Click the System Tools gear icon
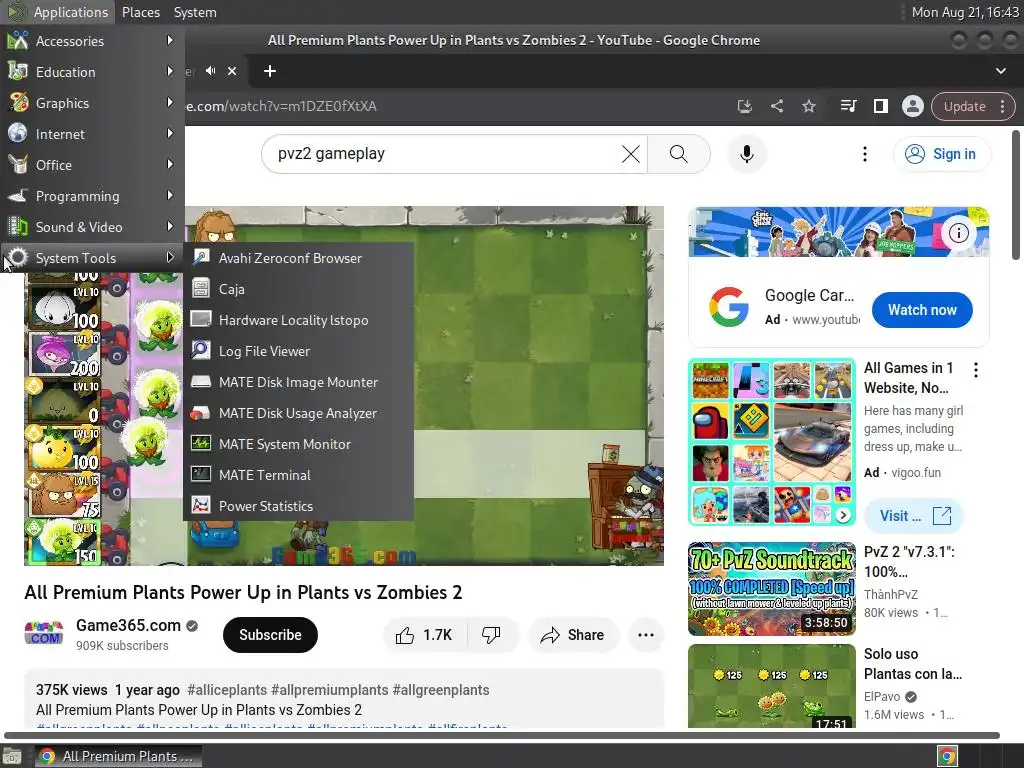This screenshot has height=768, width=1024. pos(18,257)
